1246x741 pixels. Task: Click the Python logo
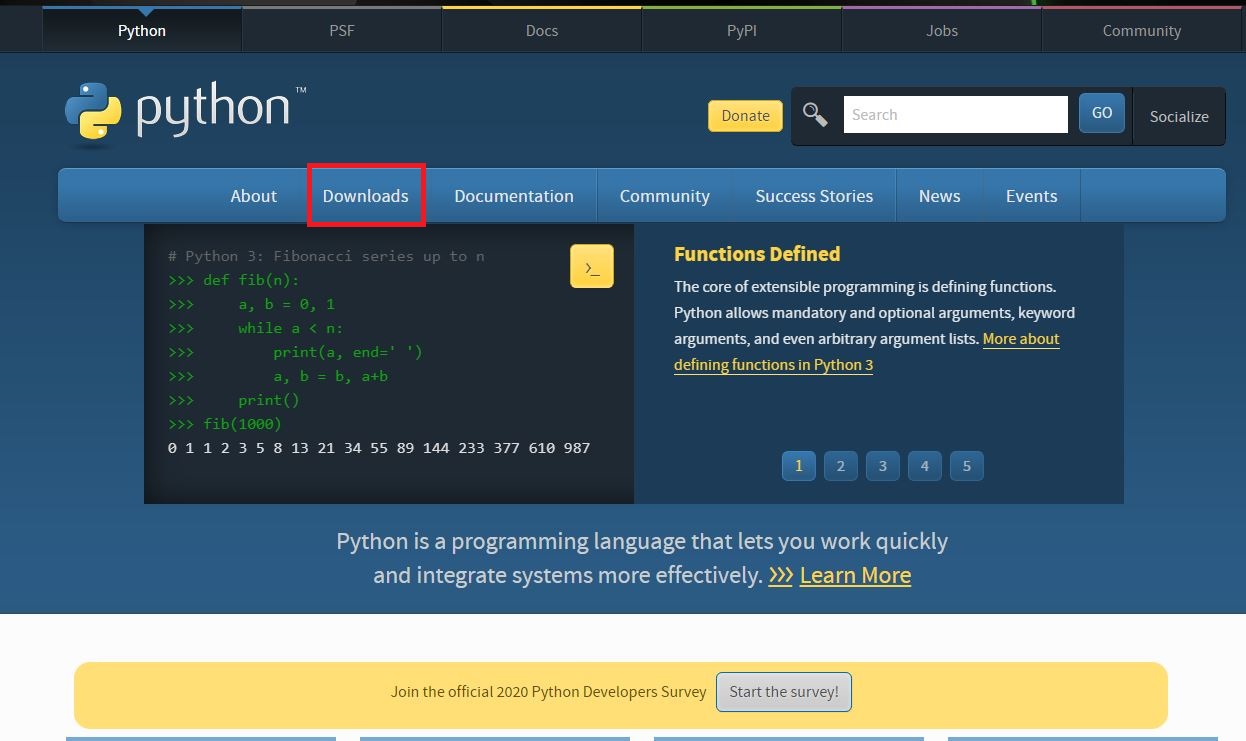(186, 113)
